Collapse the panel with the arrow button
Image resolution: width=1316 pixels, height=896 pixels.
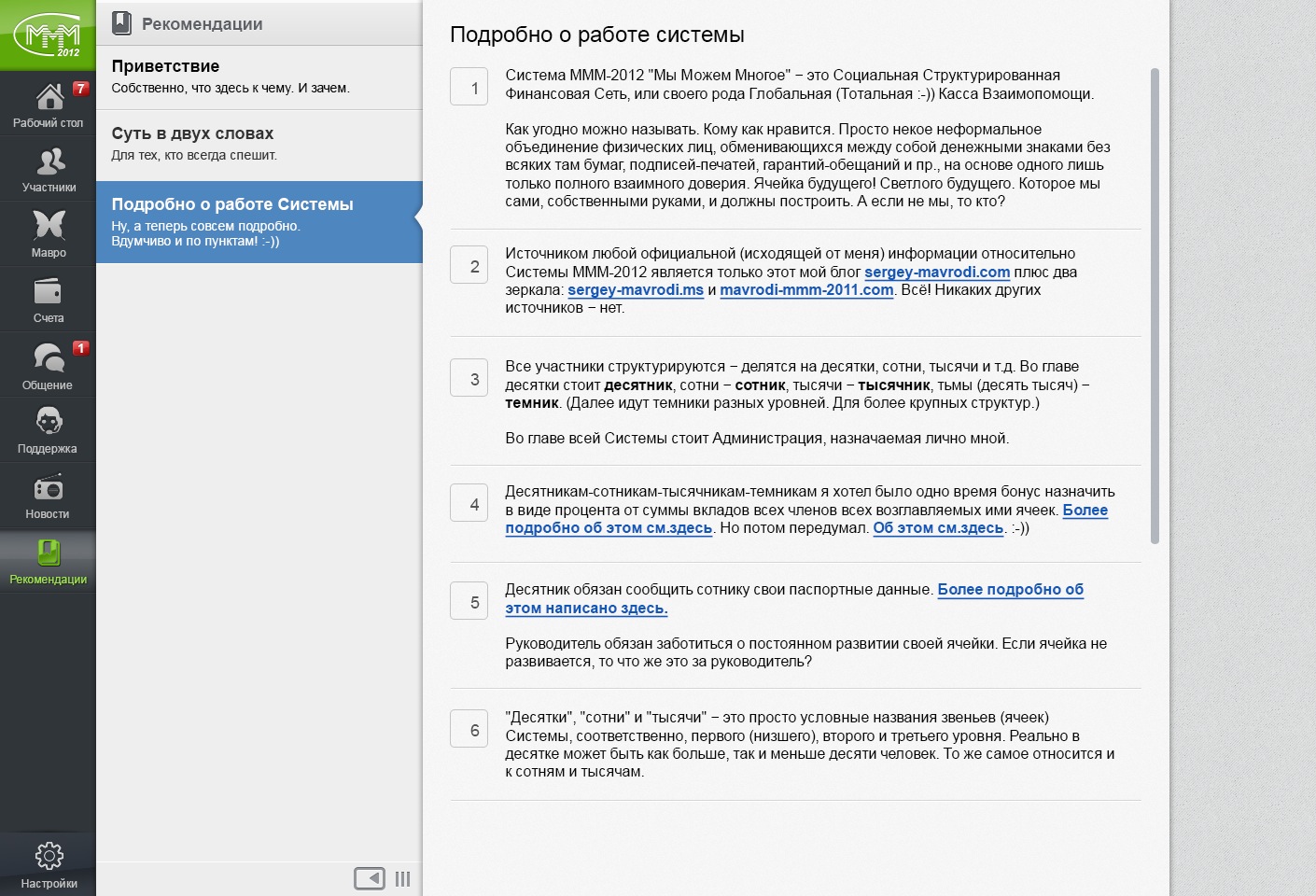pyautogui.click(x=370, y=878)
